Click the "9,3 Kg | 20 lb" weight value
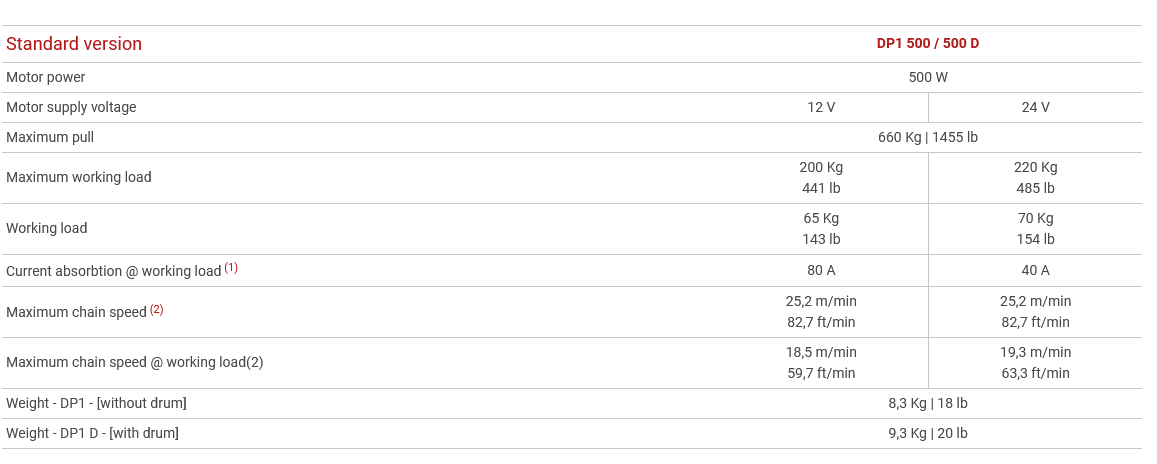 click(x=928, y=433)
